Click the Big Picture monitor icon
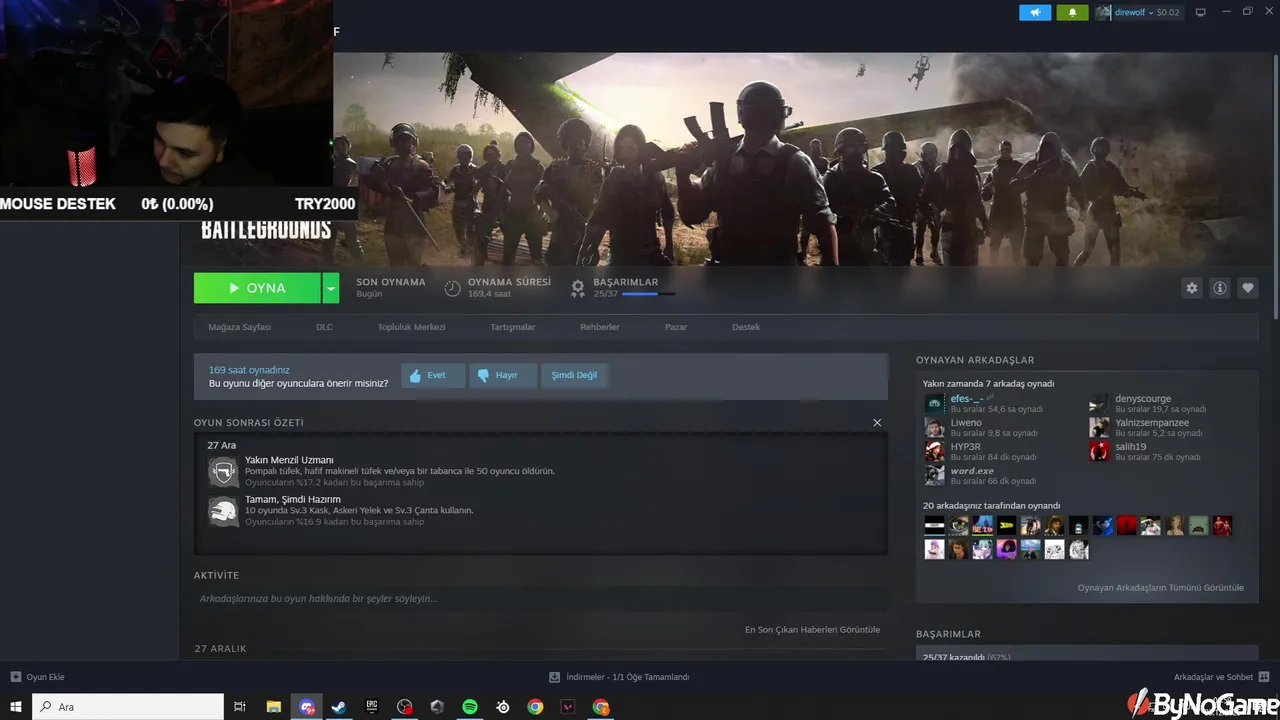1280x720 pixels. (1200, 12)
